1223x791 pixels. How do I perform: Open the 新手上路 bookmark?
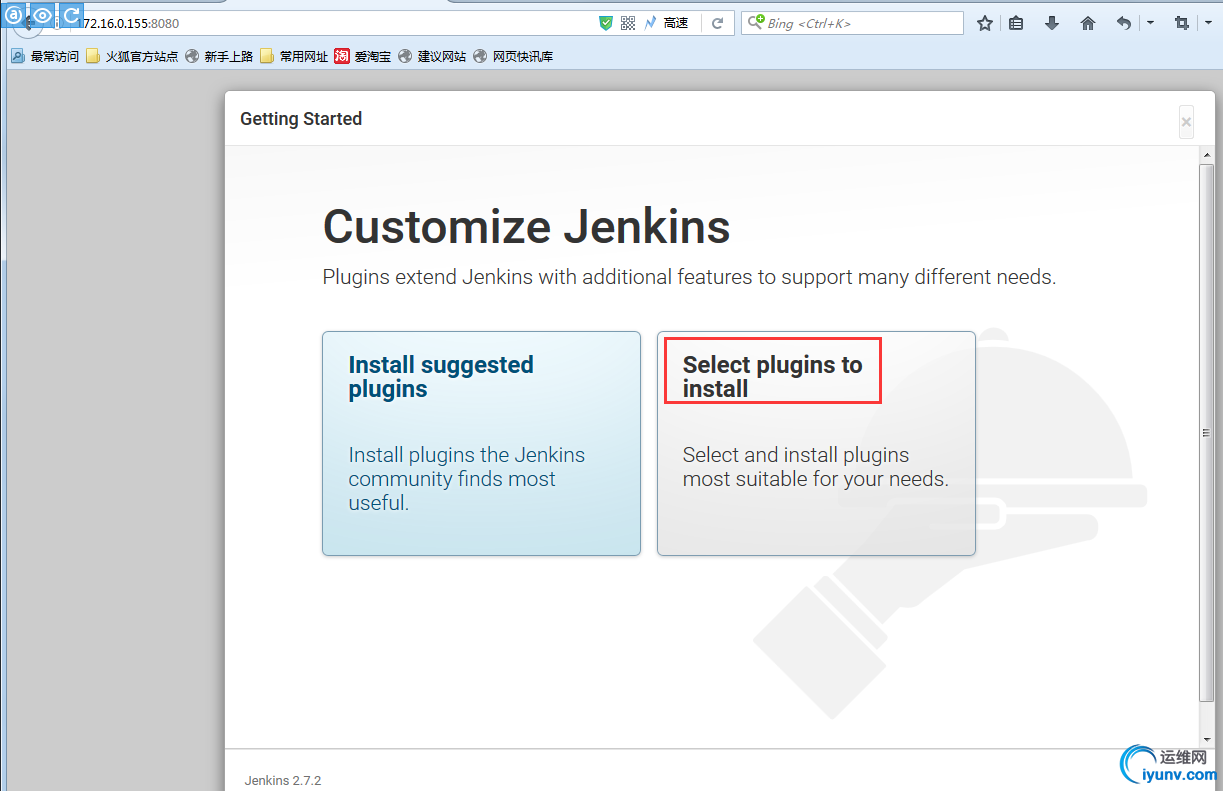point(219,57)
